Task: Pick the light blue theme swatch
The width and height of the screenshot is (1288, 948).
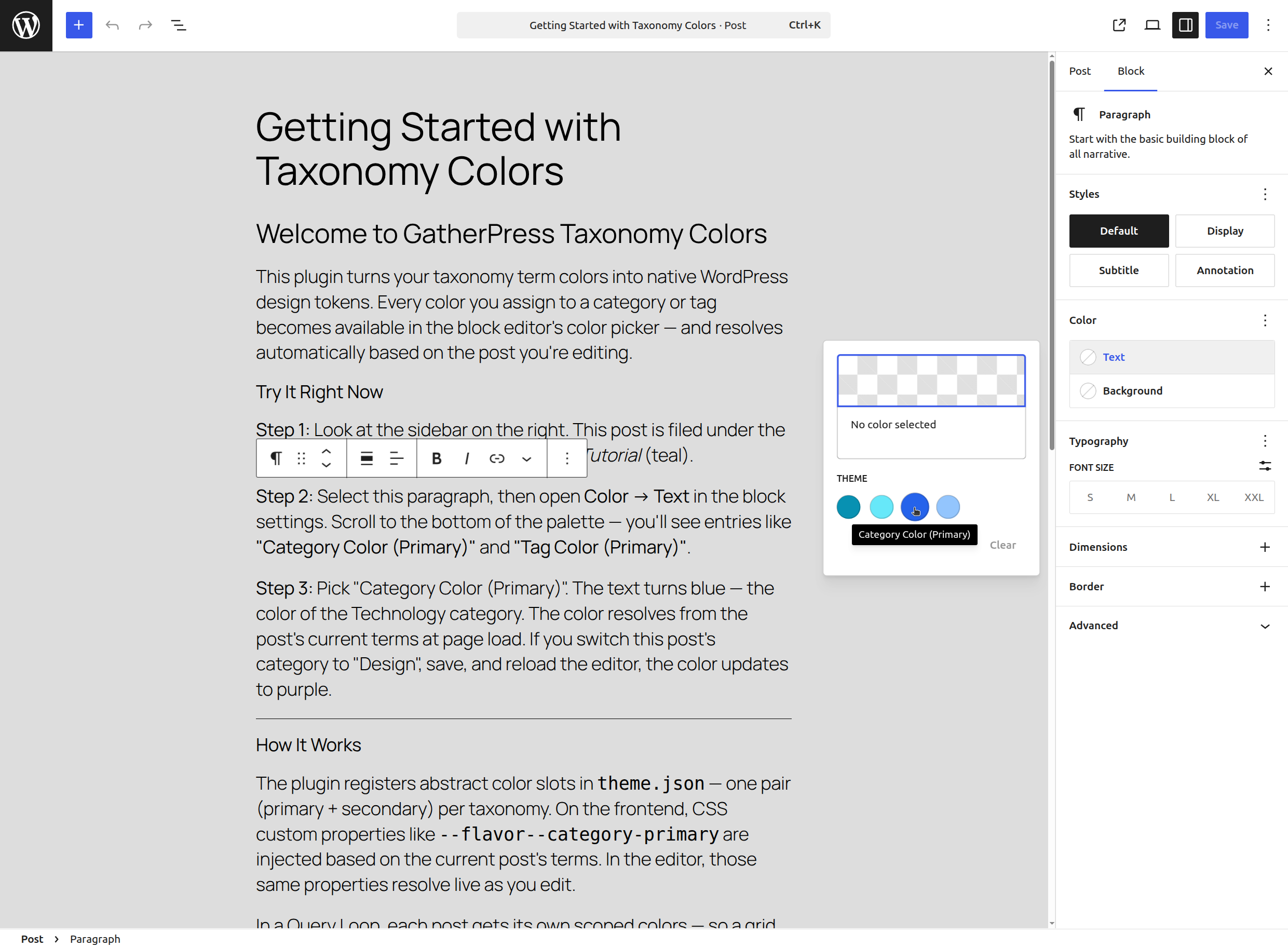Action: coord(948,507)
